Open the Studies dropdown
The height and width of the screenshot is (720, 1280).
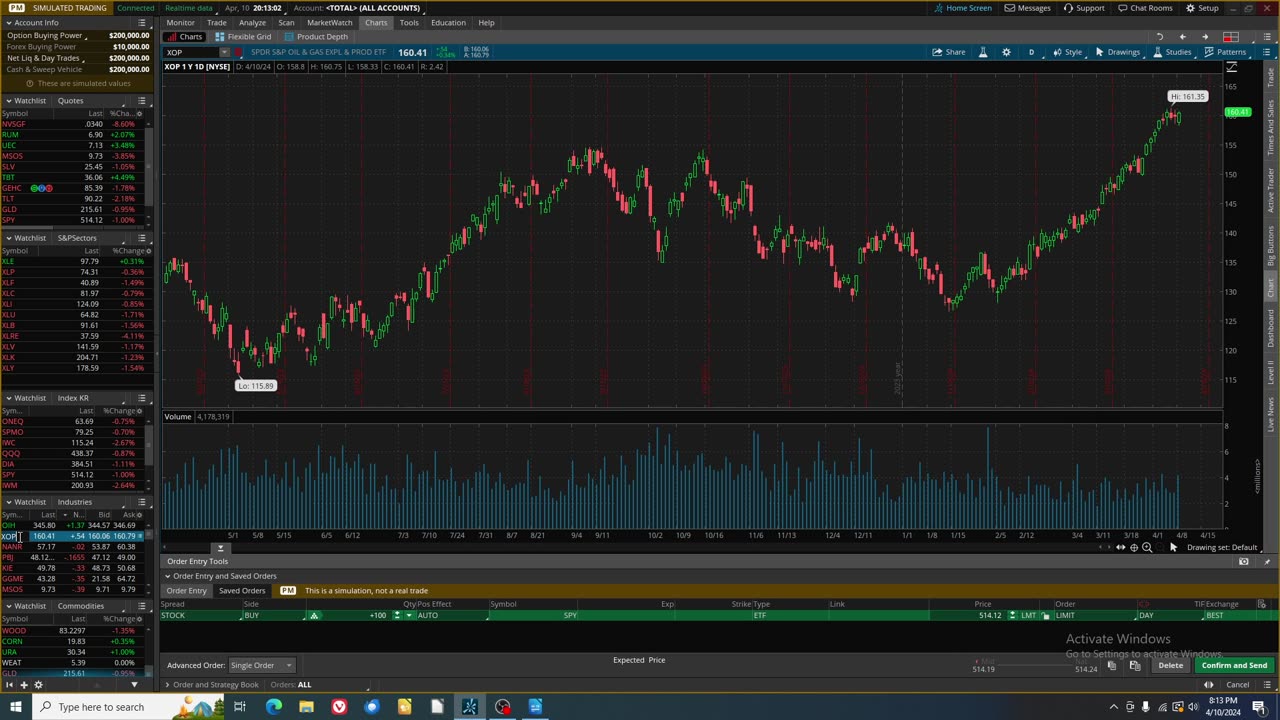pyautogui.click(x=1172, y=52)
